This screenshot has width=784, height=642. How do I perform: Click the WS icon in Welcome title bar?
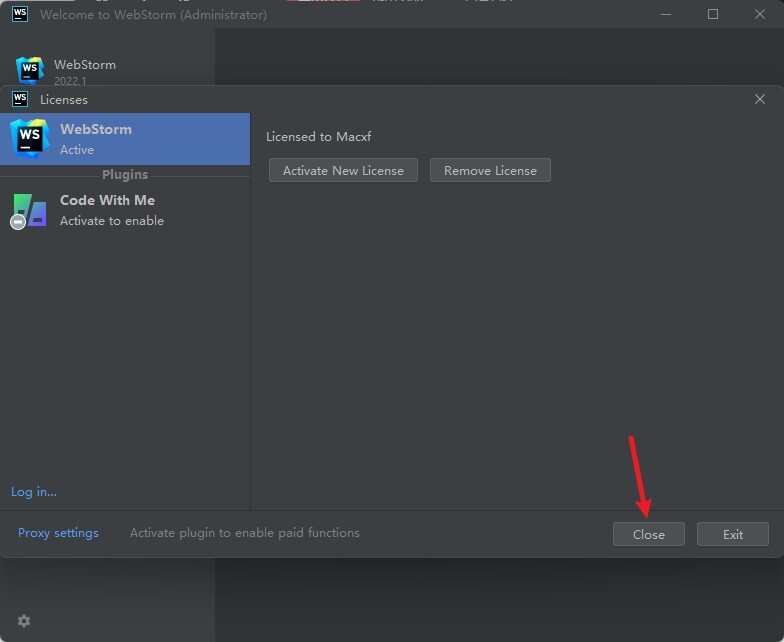pos(20,14)
